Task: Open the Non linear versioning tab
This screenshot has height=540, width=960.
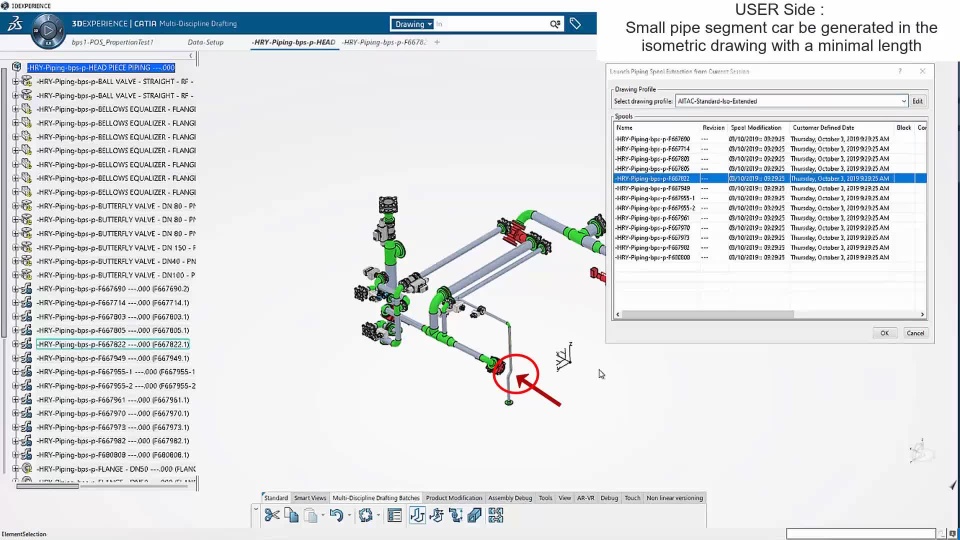Action: [674, 498]
